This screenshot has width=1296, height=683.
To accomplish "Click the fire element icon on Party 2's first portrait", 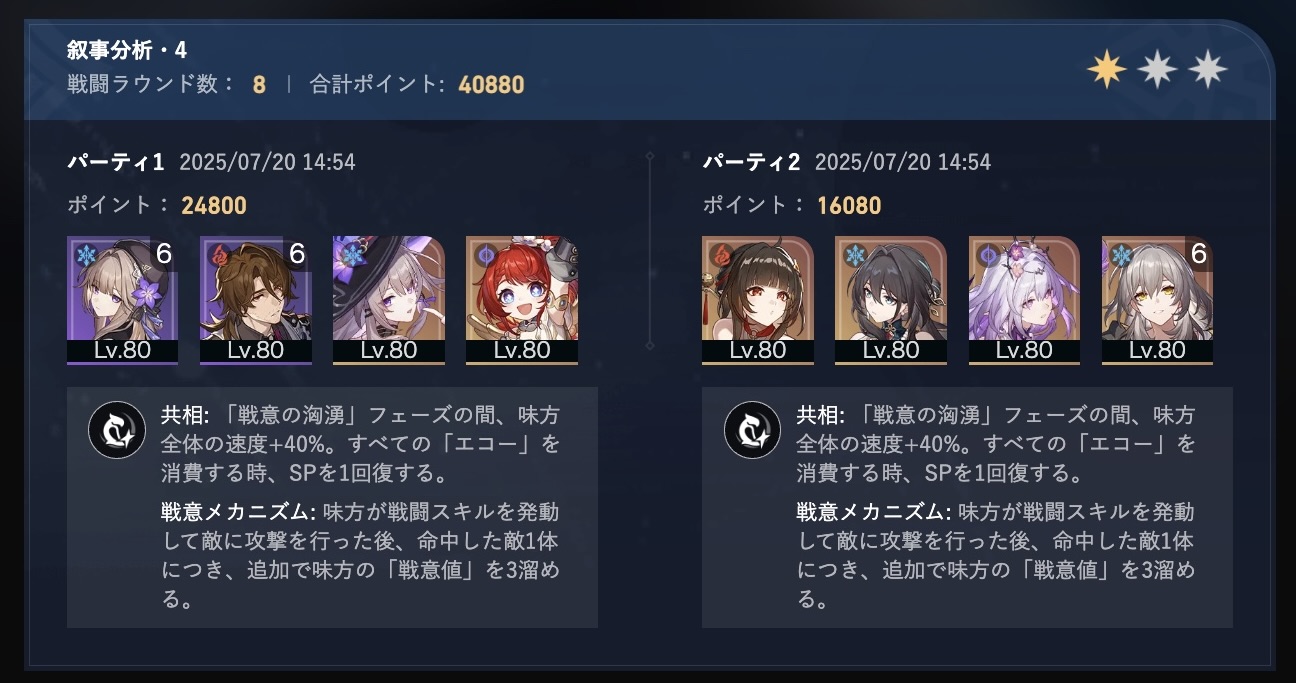I will 717,254.
